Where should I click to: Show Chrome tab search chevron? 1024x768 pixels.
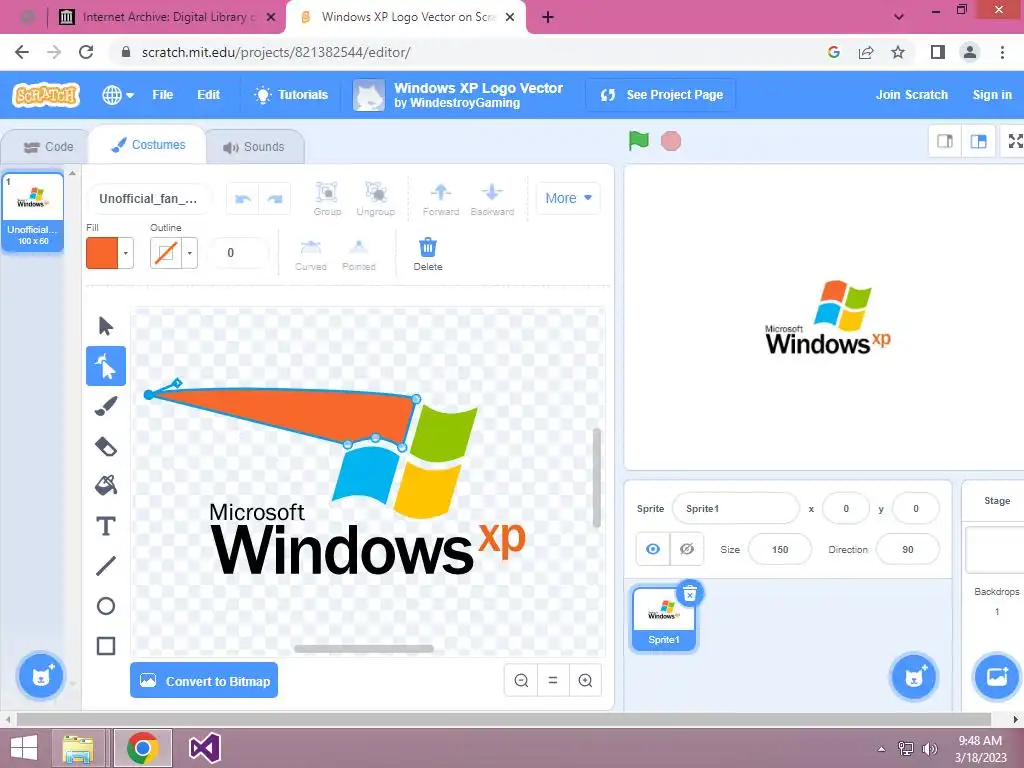point(899,17)
